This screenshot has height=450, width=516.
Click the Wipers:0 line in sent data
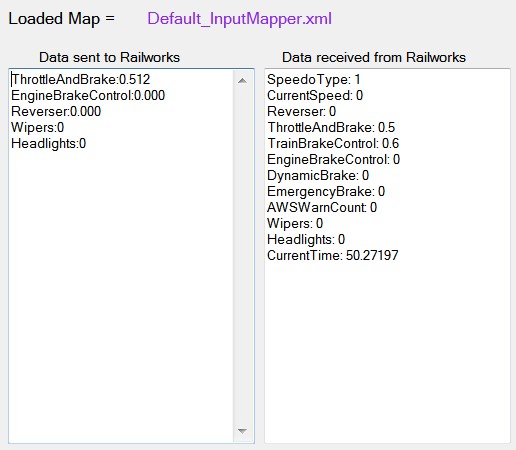click(37, 128)
